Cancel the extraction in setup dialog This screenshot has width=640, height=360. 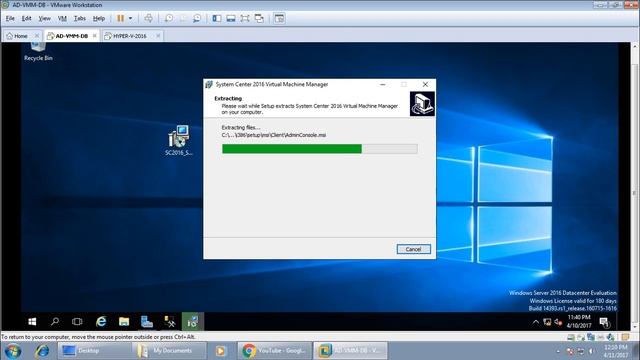click(x=413, y=249)
